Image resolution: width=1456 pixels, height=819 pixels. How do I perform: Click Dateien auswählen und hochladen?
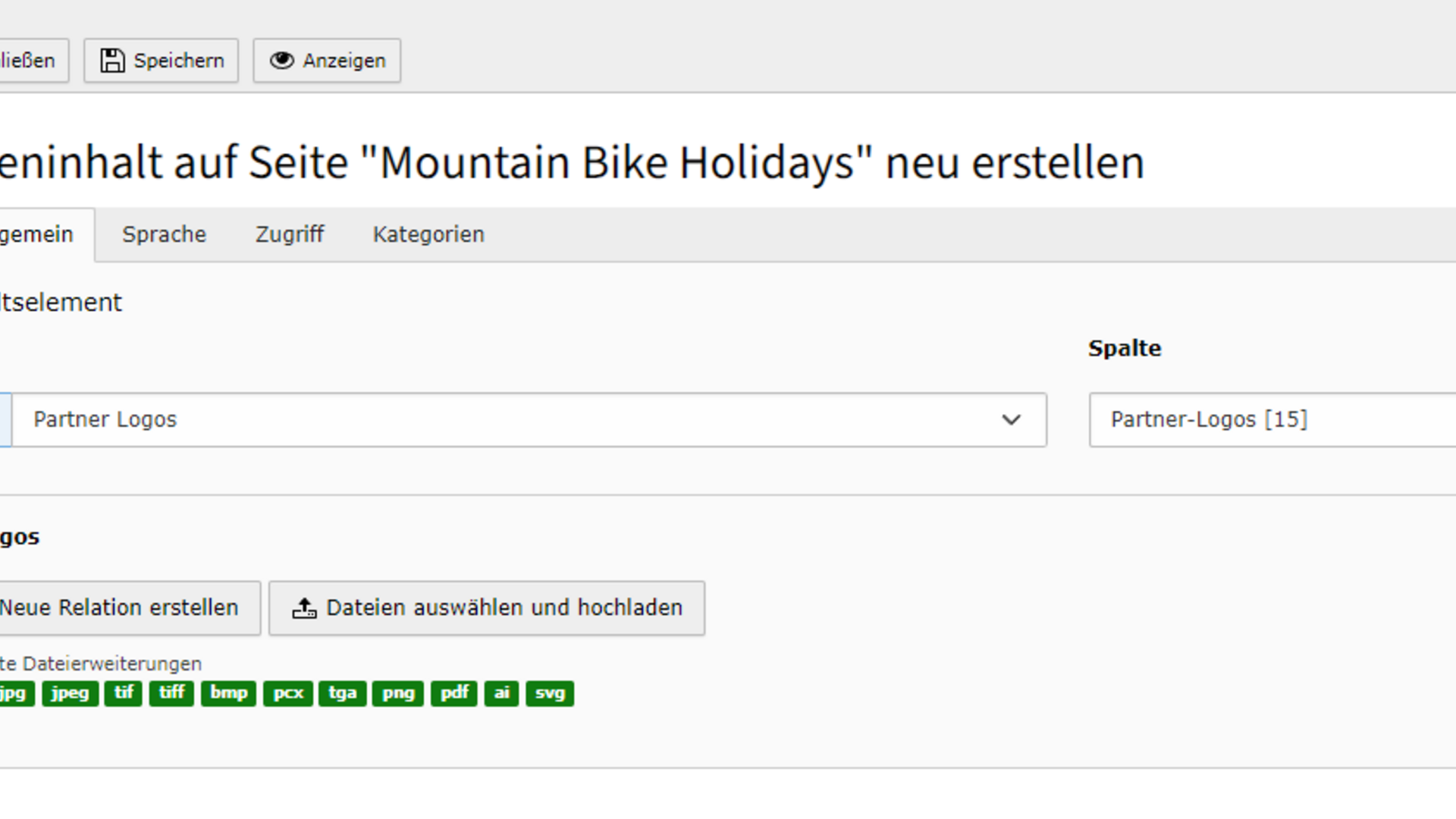[x=504, y=608]
